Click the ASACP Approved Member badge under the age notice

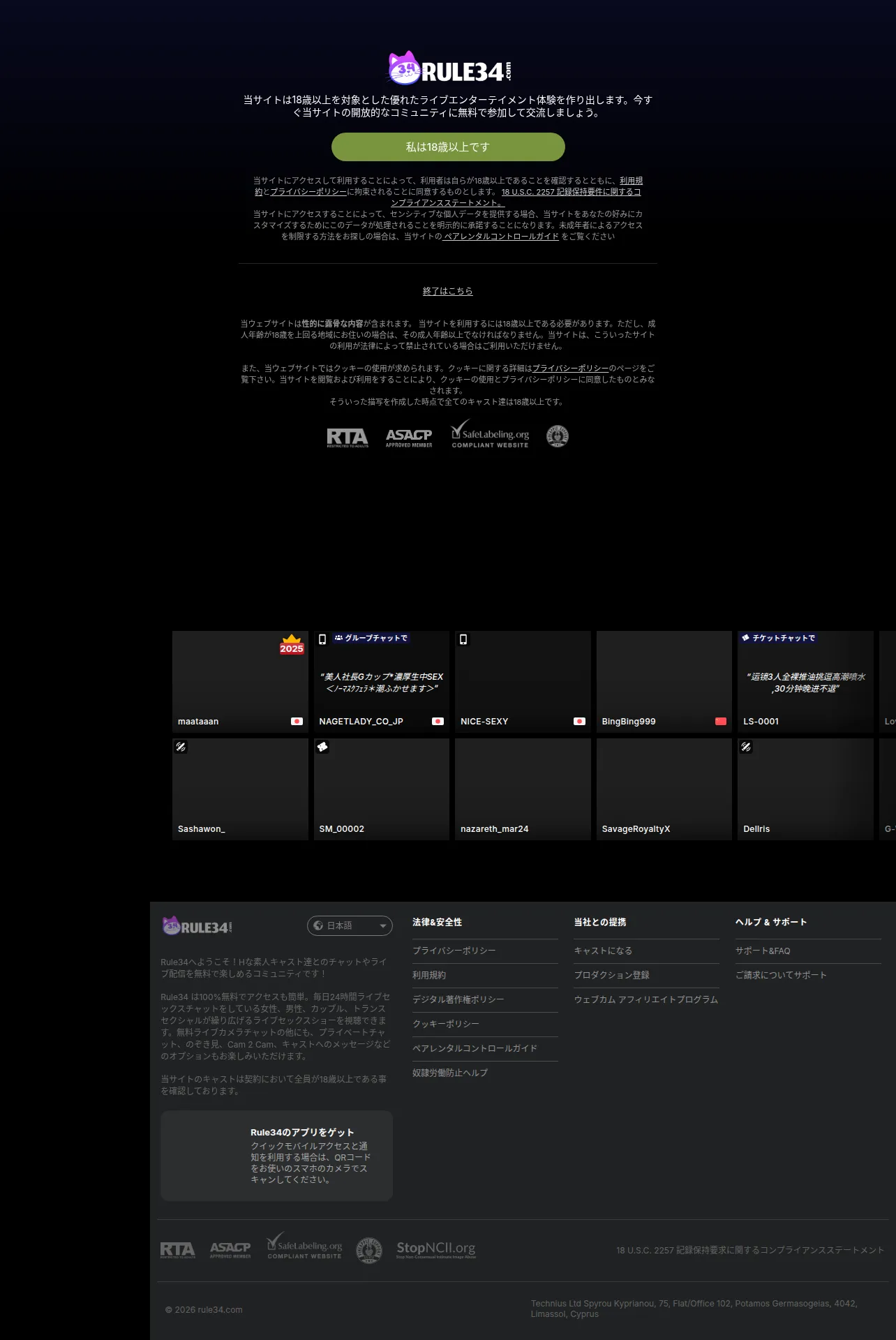409,438
